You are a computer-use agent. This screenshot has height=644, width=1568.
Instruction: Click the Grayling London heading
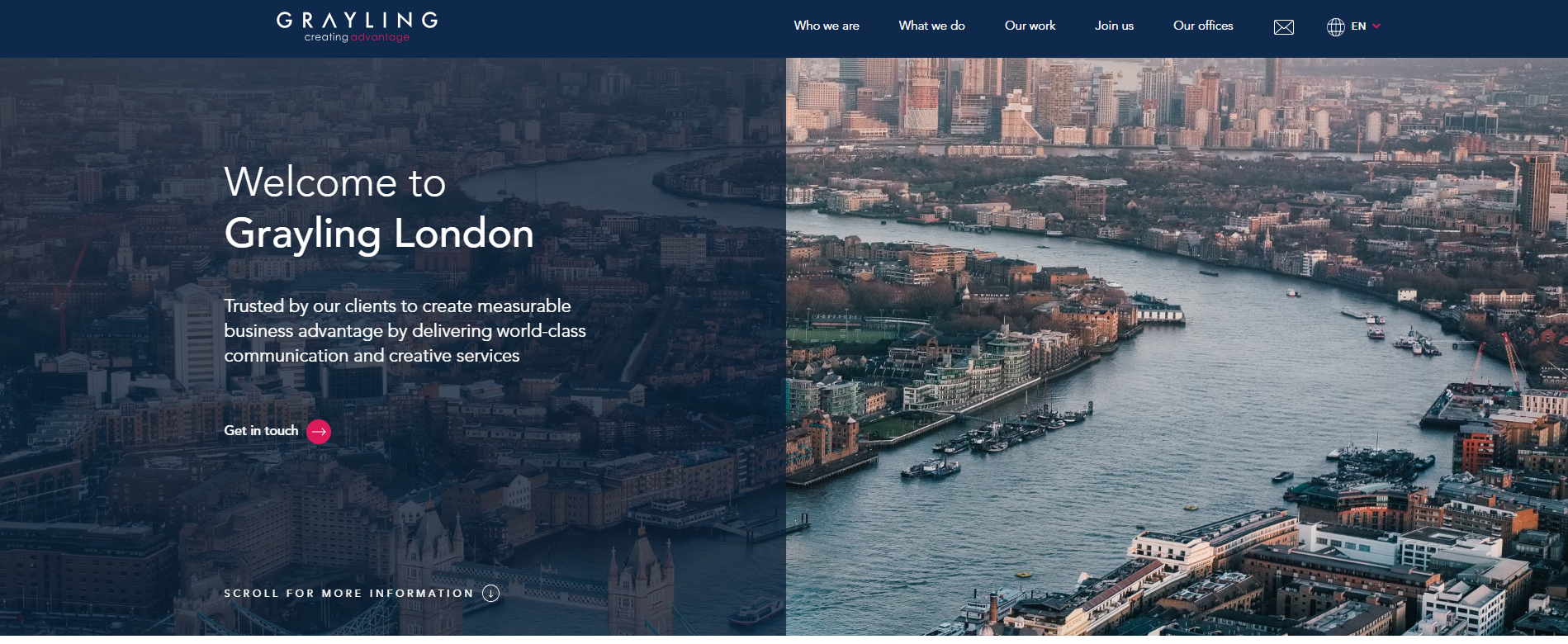(379, 234)
